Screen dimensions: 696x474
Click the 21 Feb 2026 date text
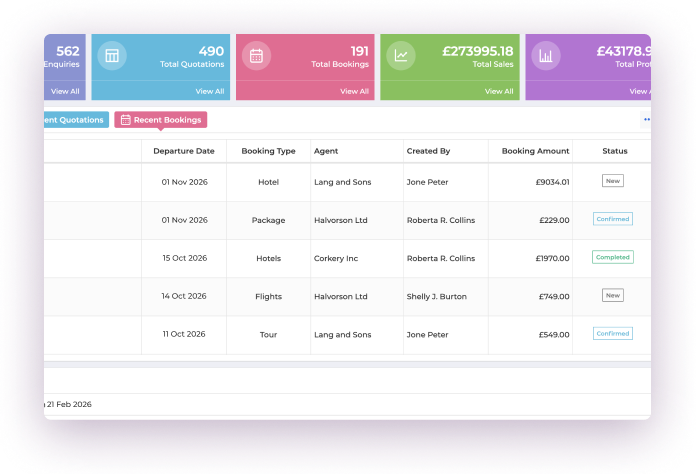point(69,404)
